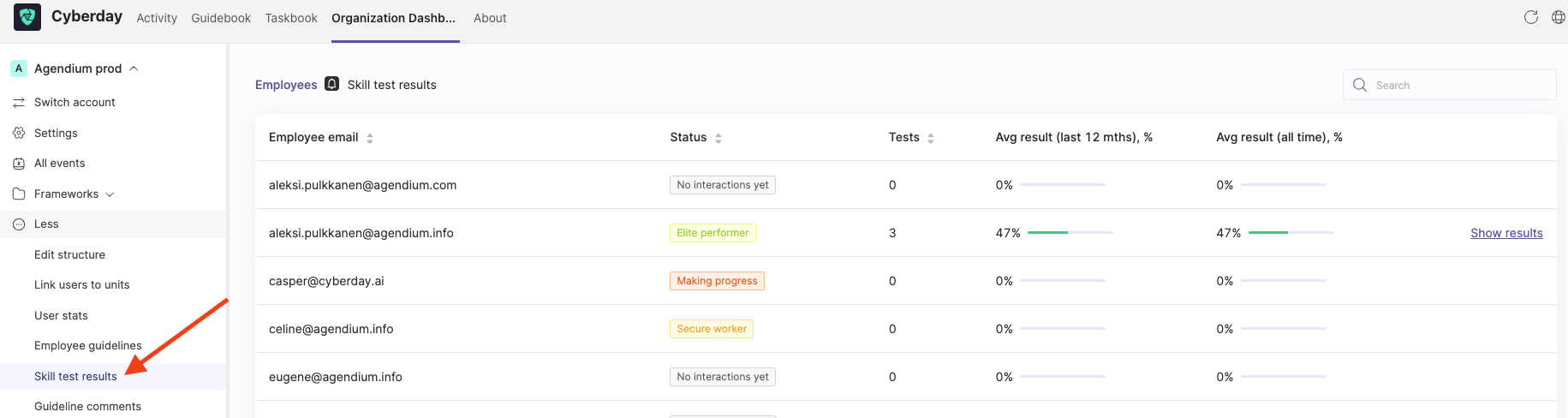Viewport: 1568px width, 418px height.
Task: Click the Cyberday shield logo icon
Action: tap(27, 17)
